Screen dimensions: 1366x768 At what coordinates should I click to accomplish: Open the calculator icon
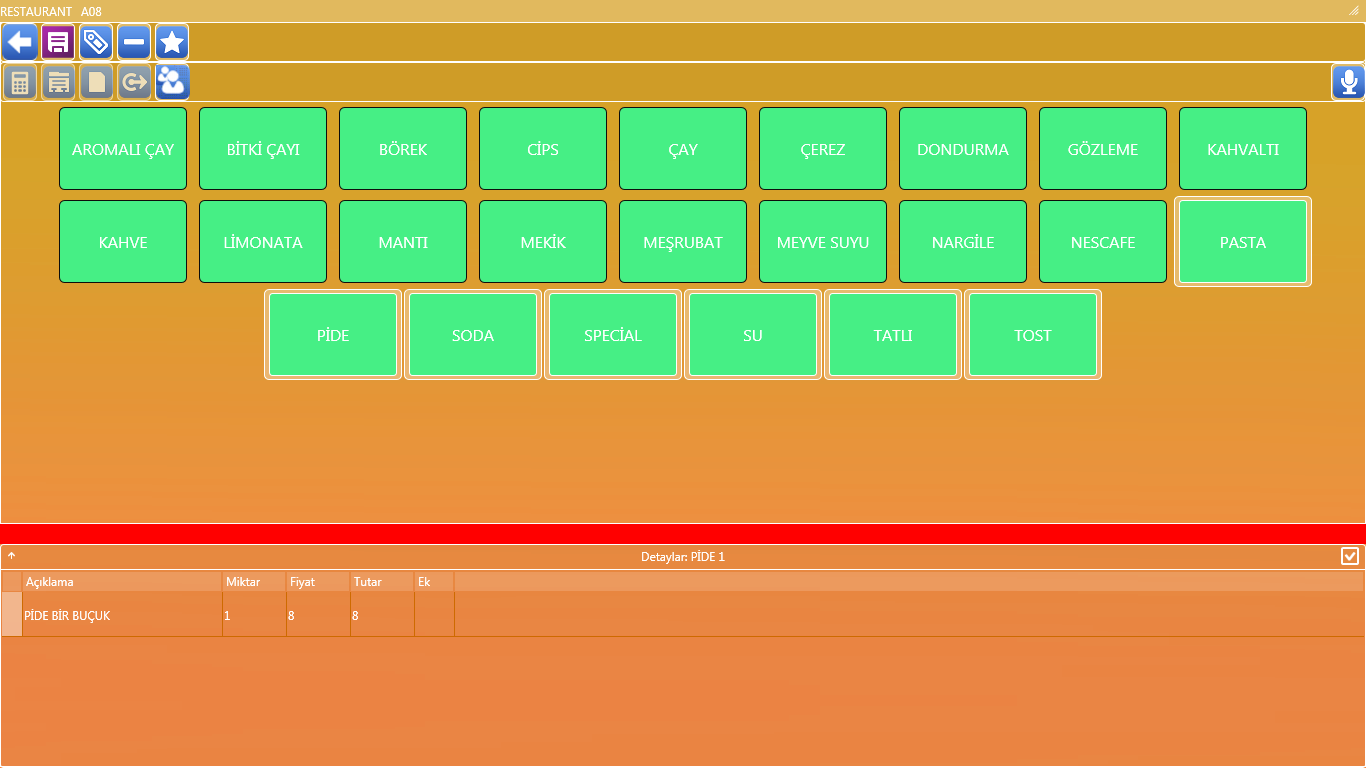pos(20,82)
